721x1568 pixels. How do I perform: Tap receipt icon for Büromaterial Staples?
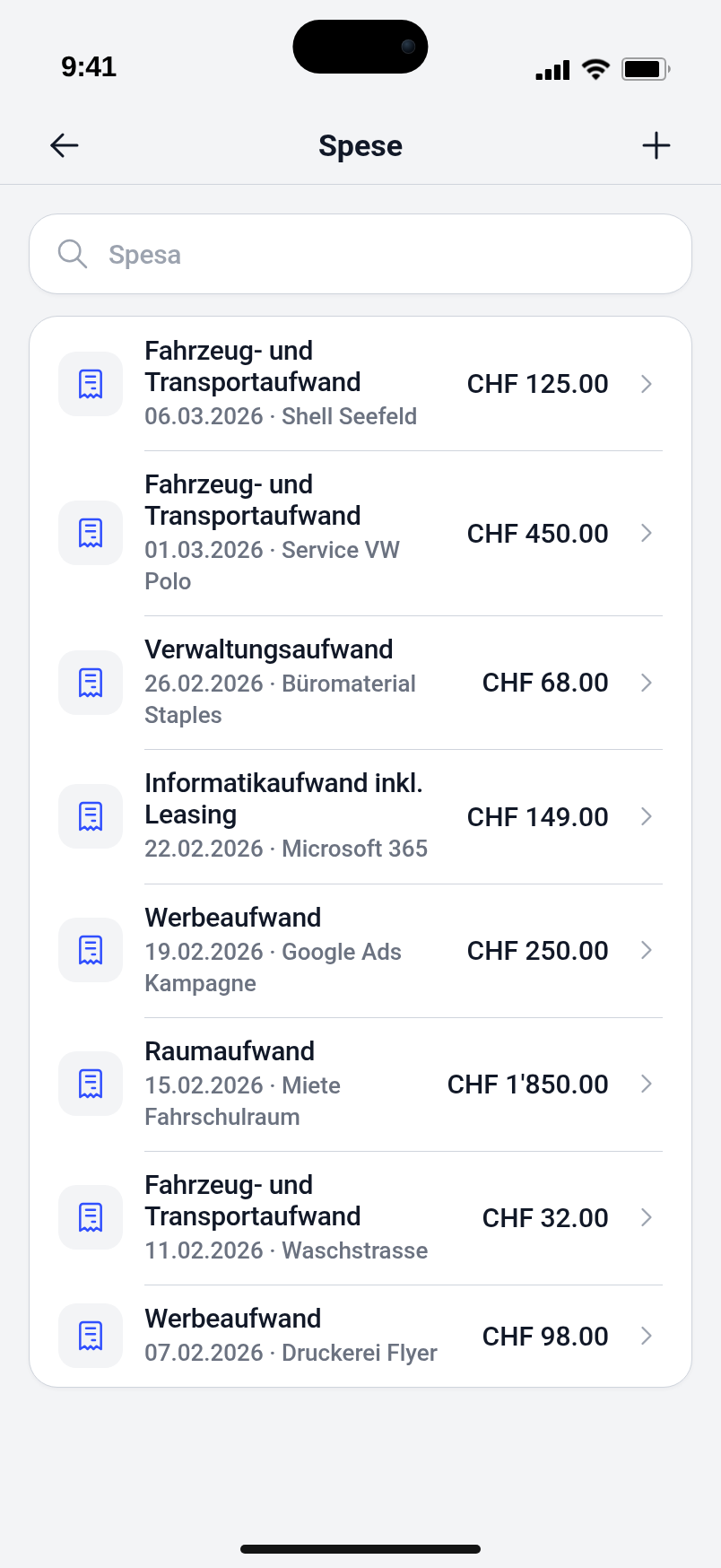pyautogui.click(x=91, y=683)
